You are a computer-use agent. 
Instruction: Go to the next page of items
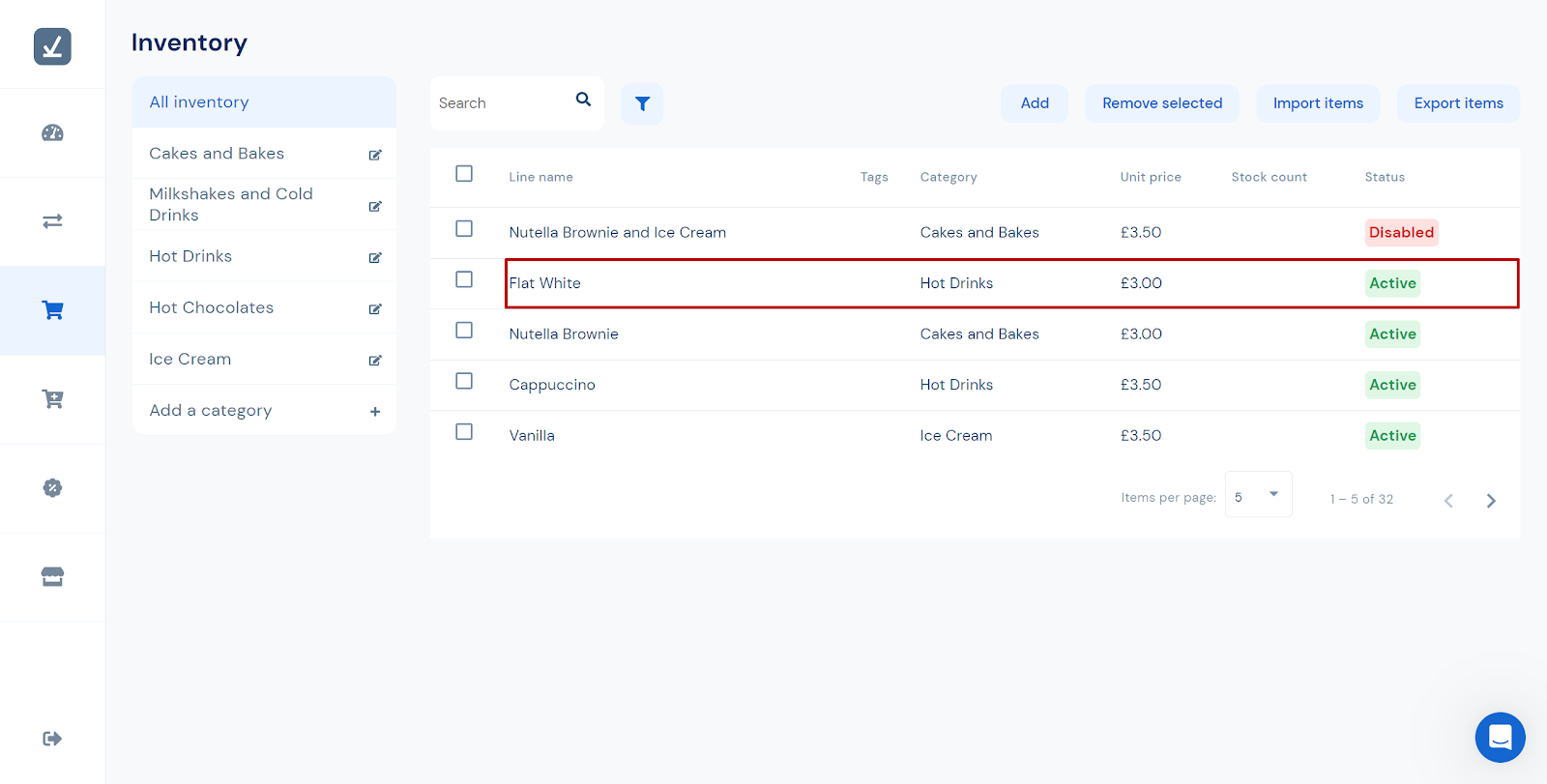coord(1491,501)
